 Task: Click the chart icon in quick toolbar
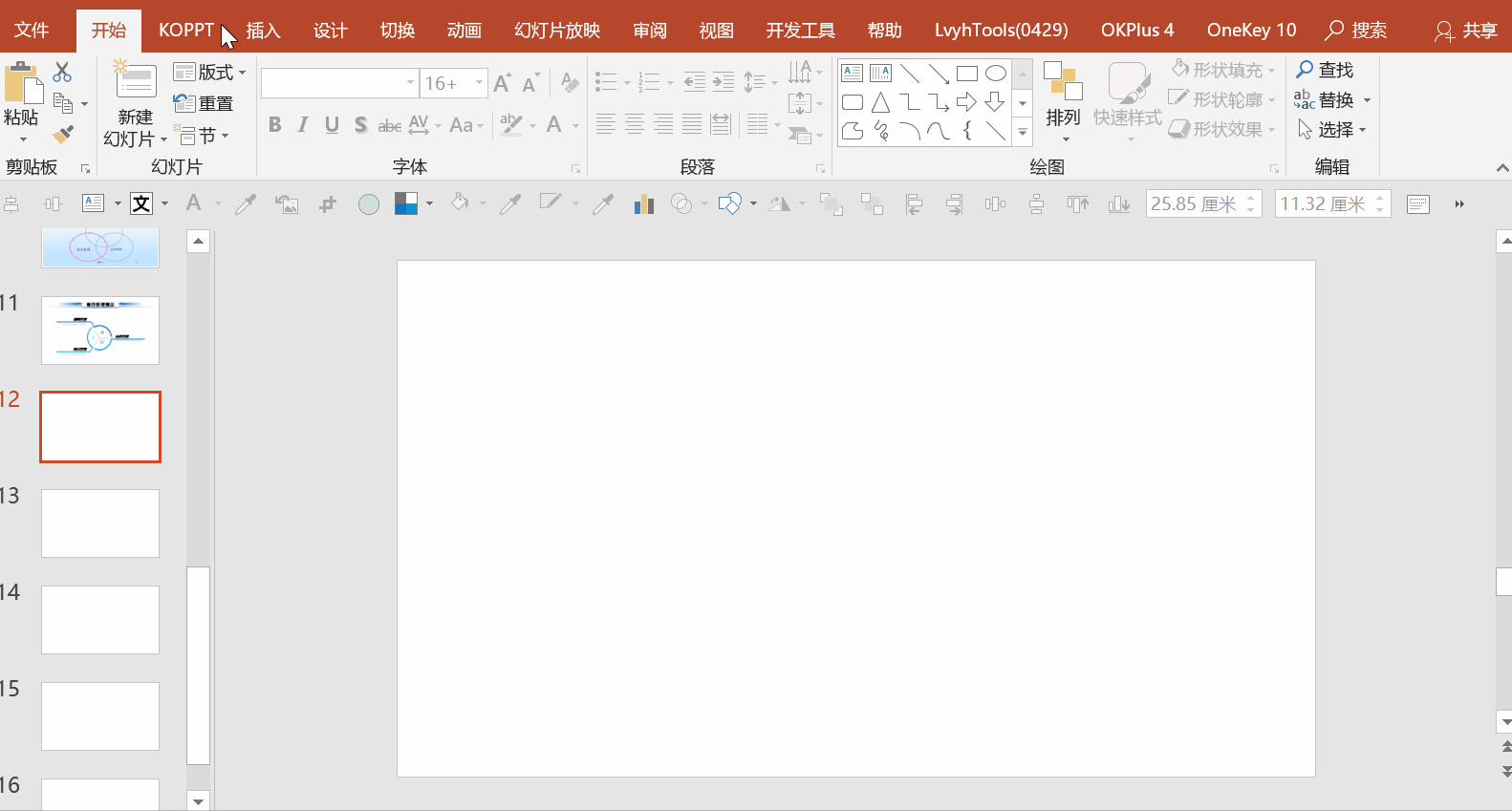643,203
